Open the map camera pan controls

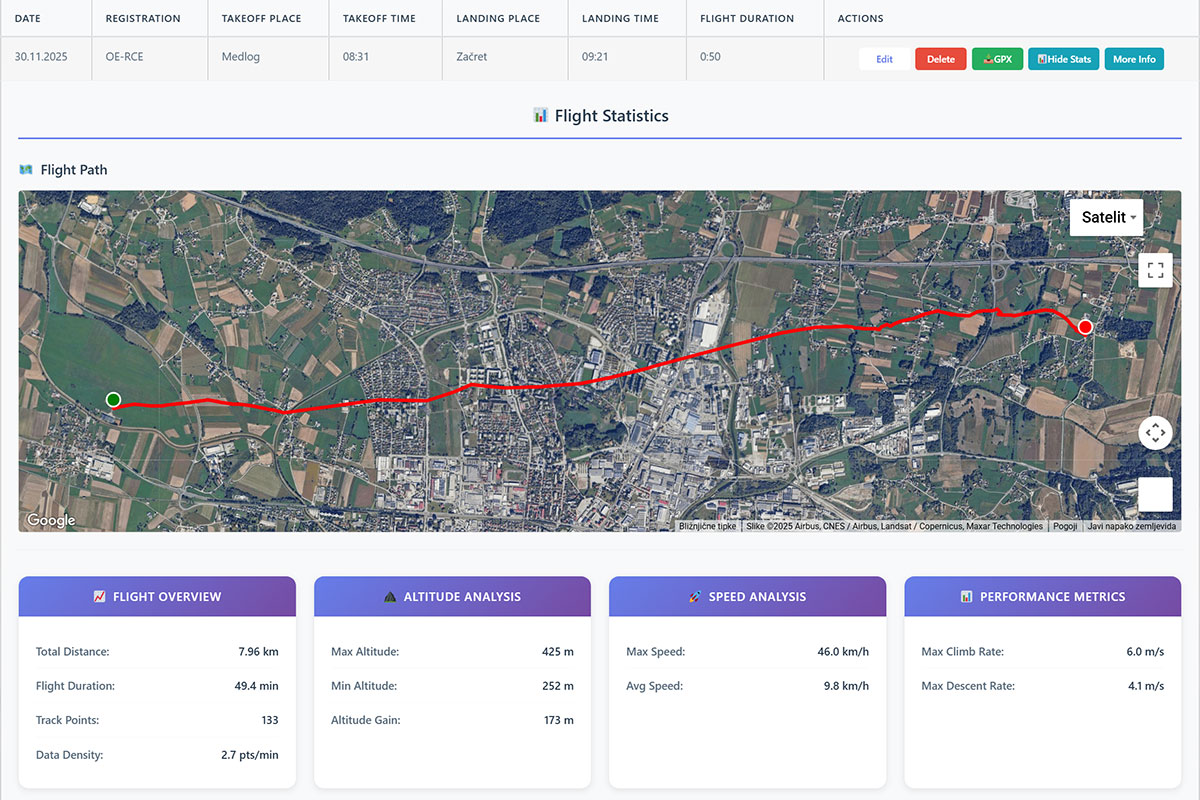1155,433
